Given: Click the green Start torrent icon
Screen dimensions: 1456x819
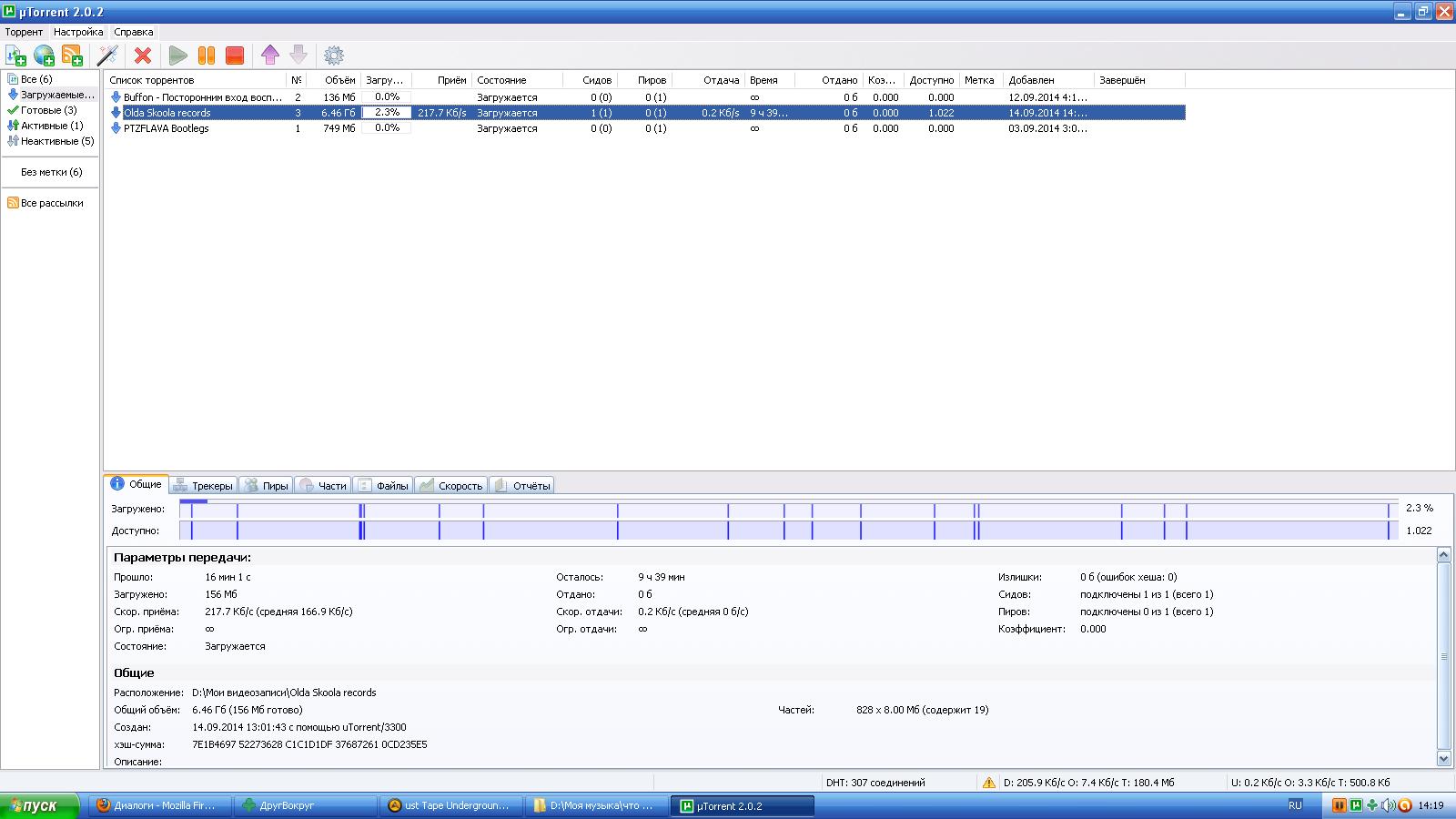Looking at the screenshot, I should coord(178,56).
